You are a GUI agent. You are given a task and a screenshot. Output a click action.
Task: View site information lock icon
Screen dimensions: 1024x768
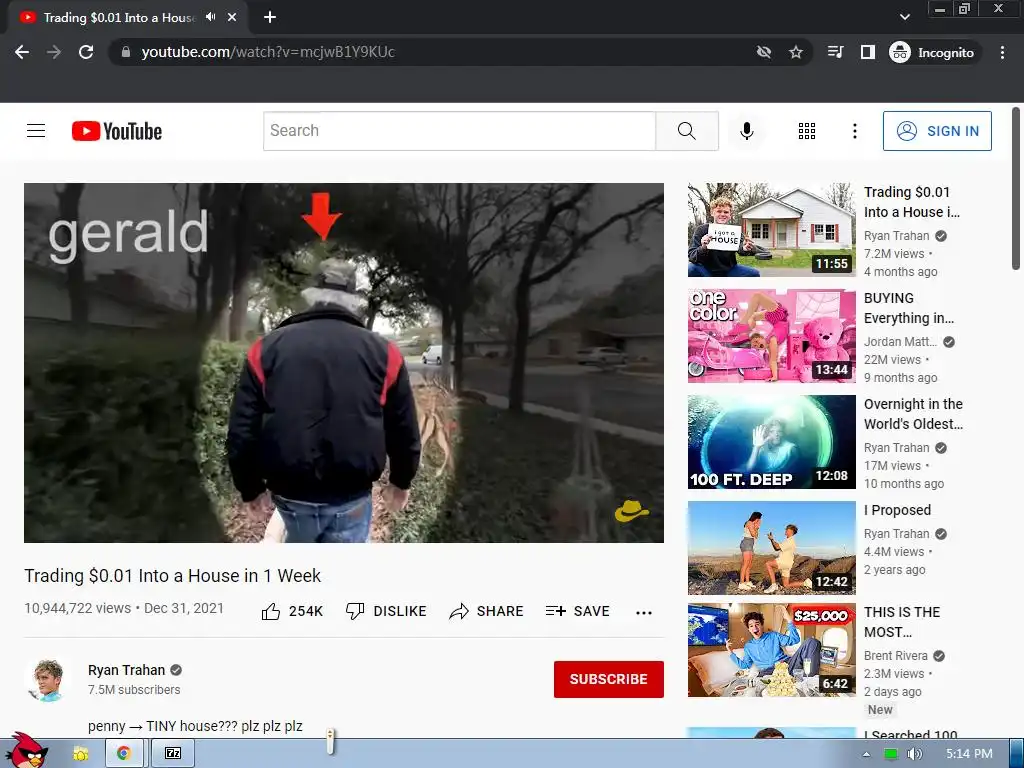click(126, 52)
